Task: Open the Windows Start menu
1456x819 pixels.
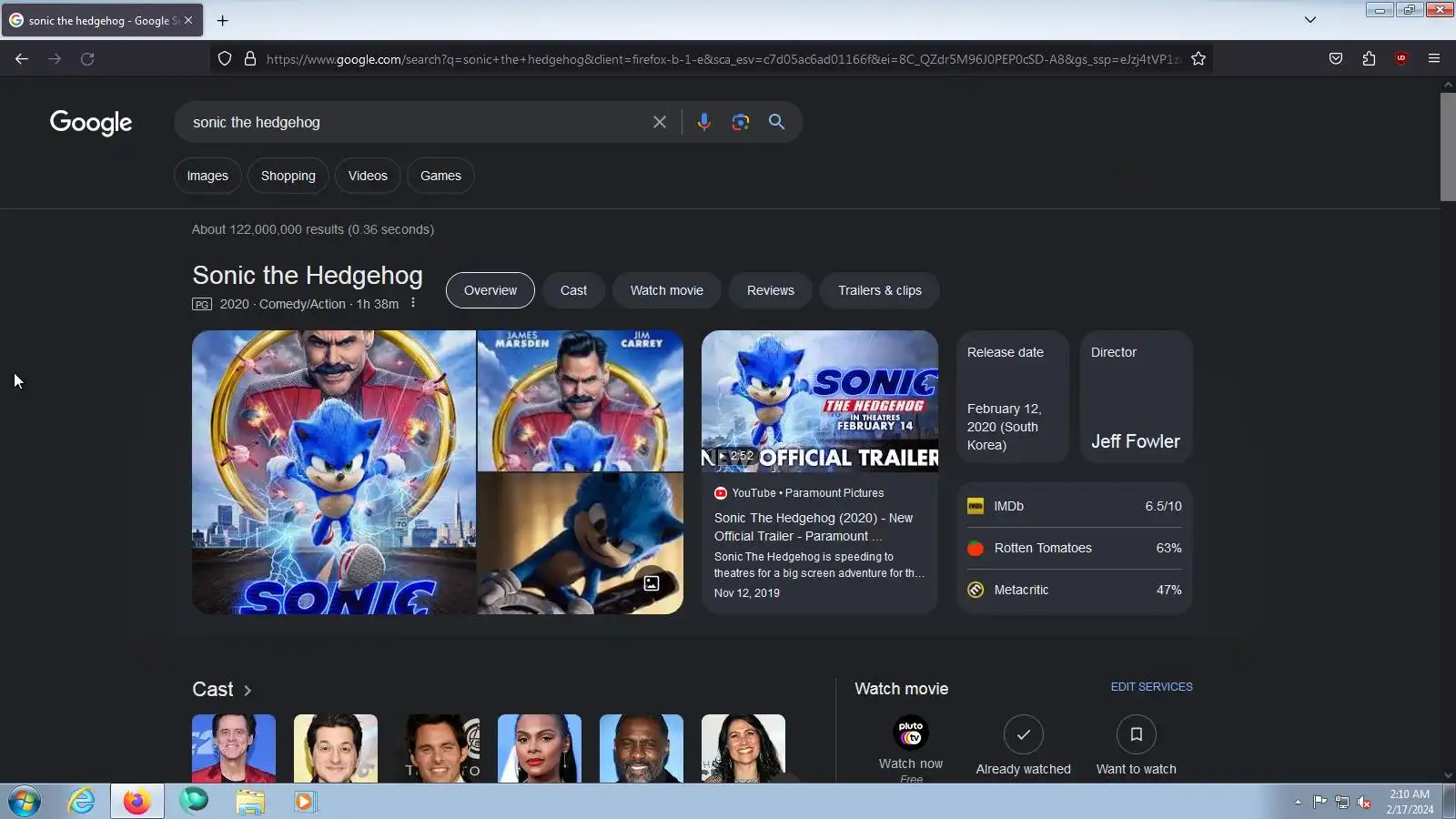Action: click(25, 802)
